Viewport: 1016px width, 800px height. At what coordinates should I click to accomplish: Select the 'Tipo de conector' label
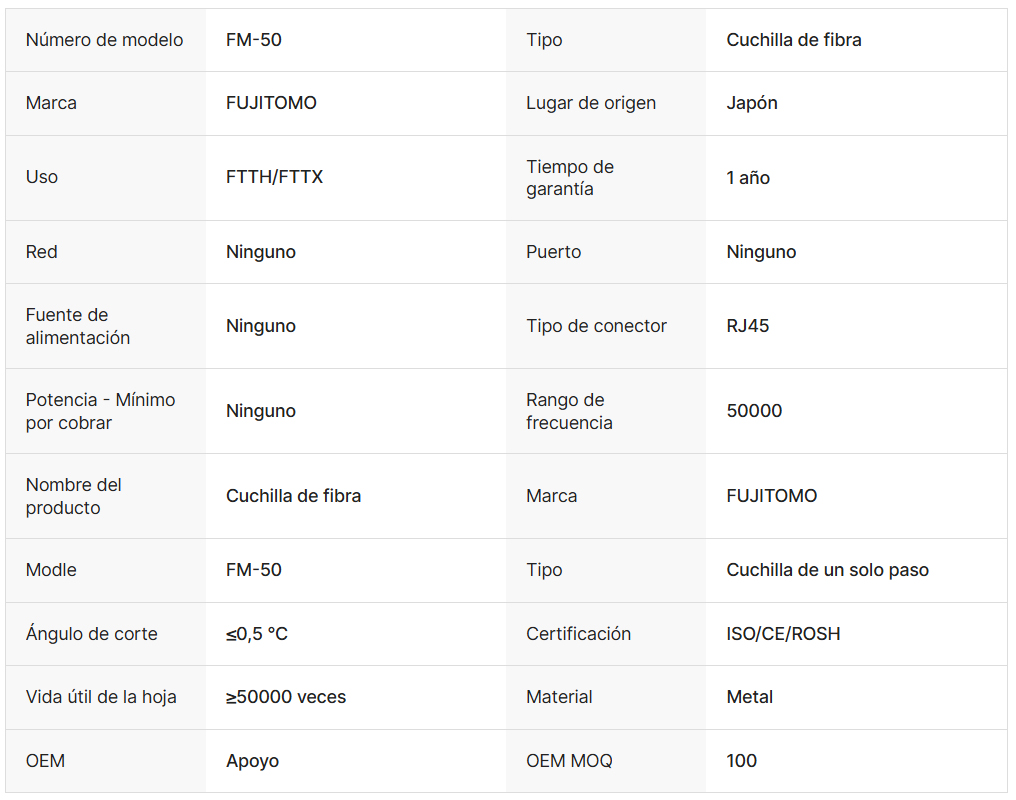coord(596,326)
